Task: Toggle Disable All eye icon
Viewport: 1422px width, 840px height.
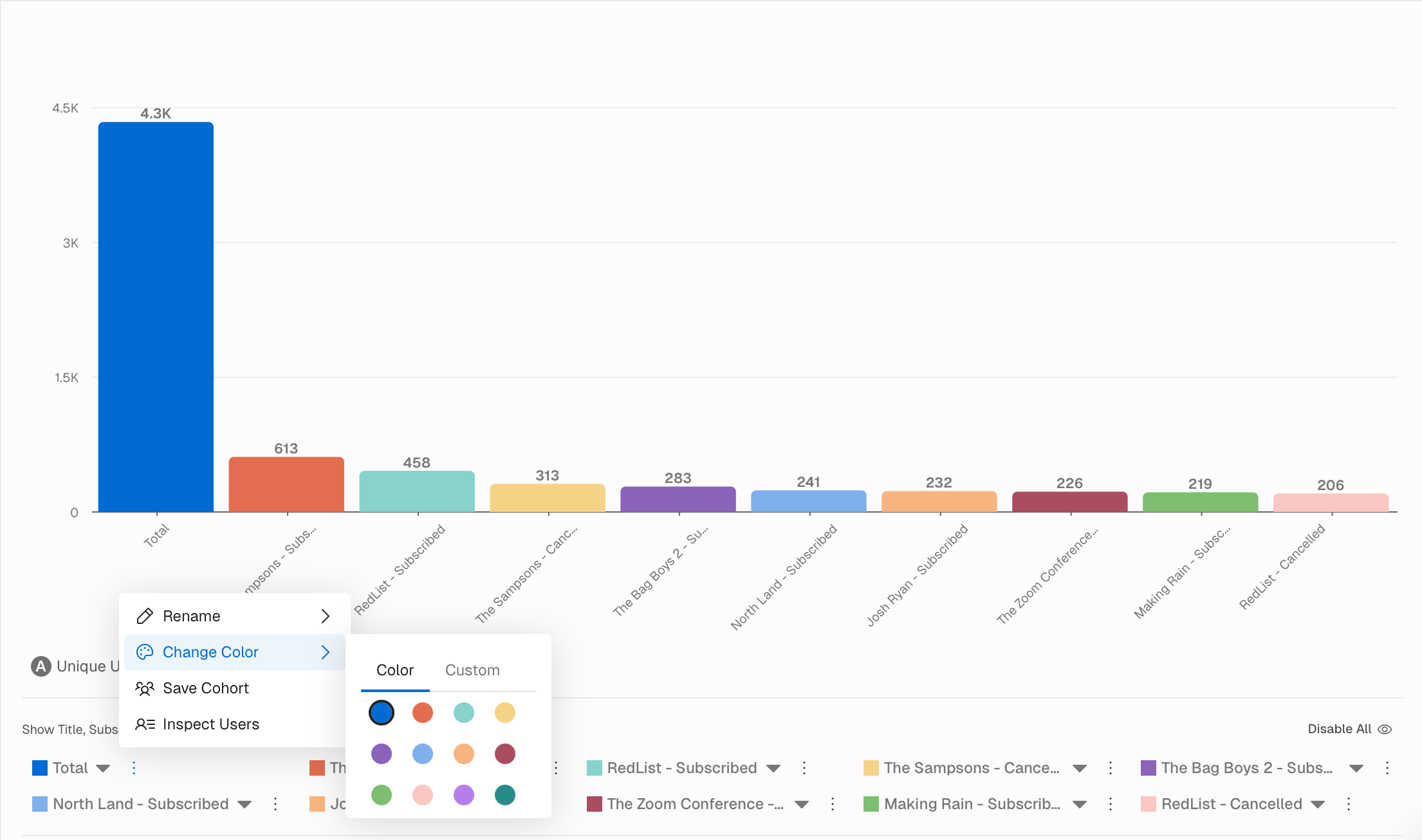Action: (x=1385, y=729)
